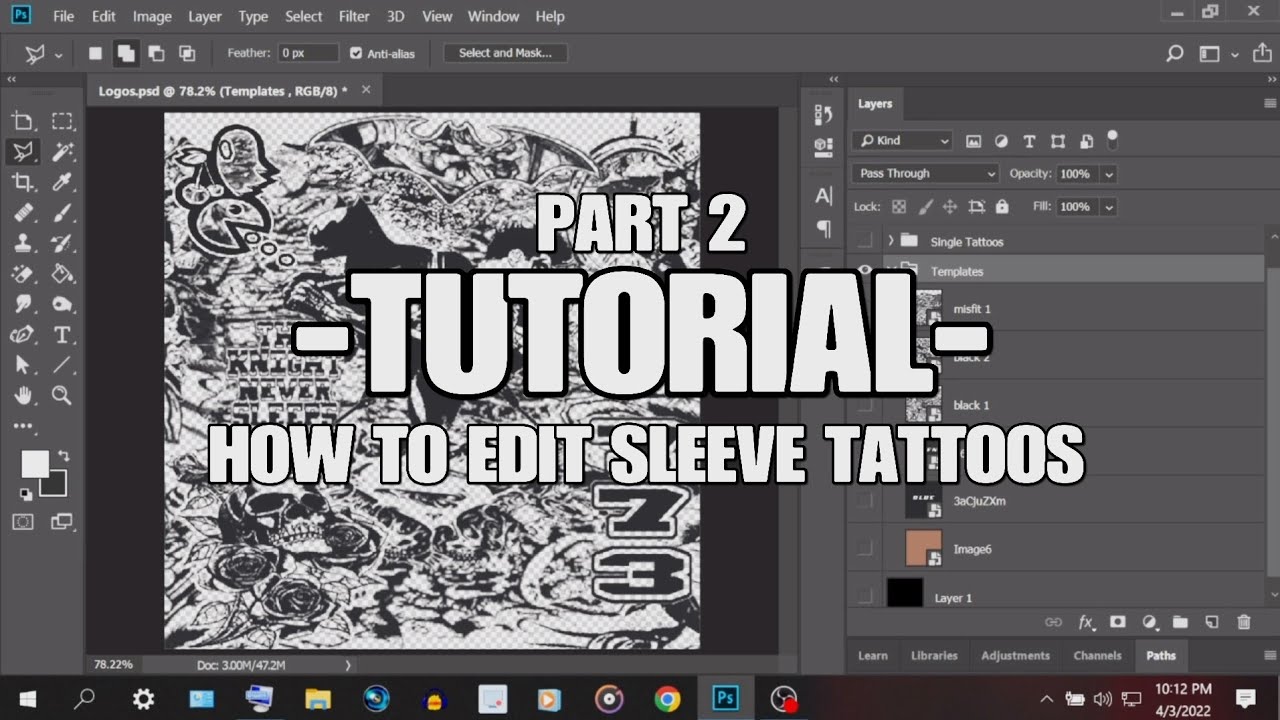This screenshot has width=1280, height=720.
Task: Select the Healing Brush tool
Action: click(22, 212)
